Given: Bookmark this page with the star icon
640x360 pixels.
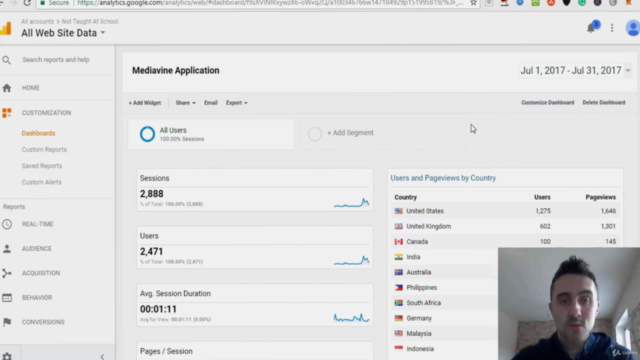Looking at the screenshot, I should [x=473, y=3].
